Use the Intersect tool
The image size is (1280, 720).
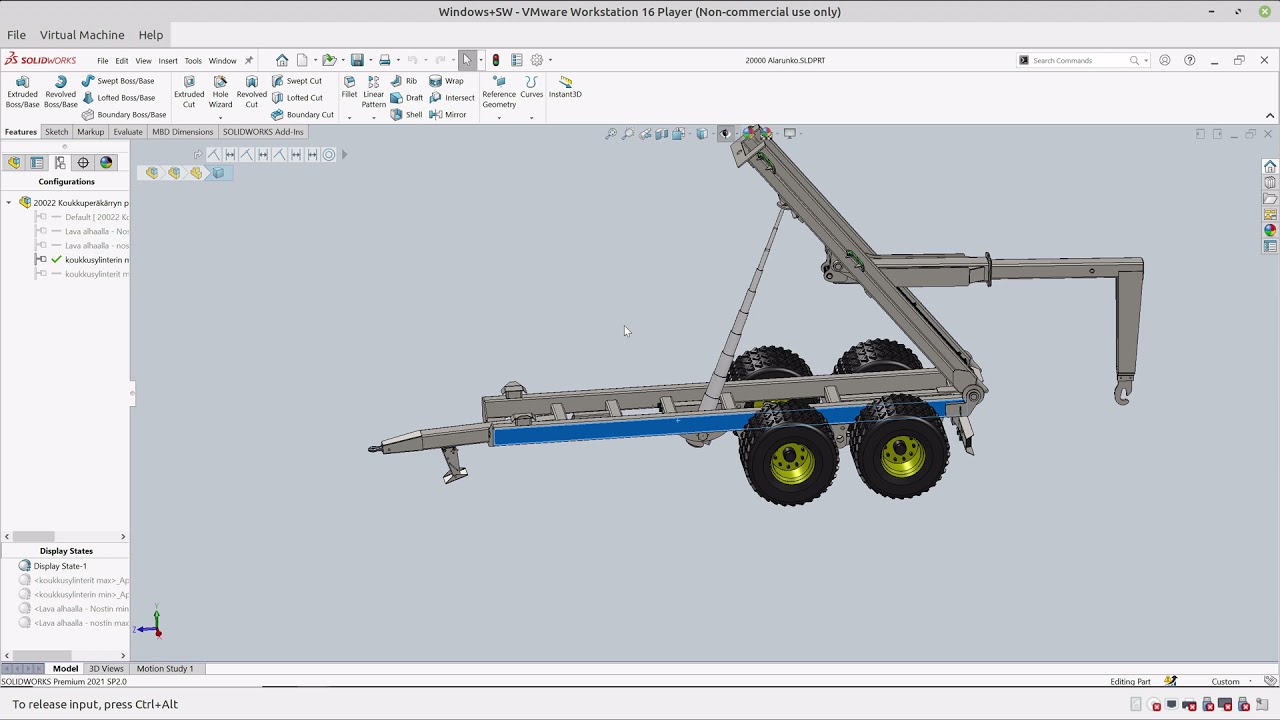point(452,98)
